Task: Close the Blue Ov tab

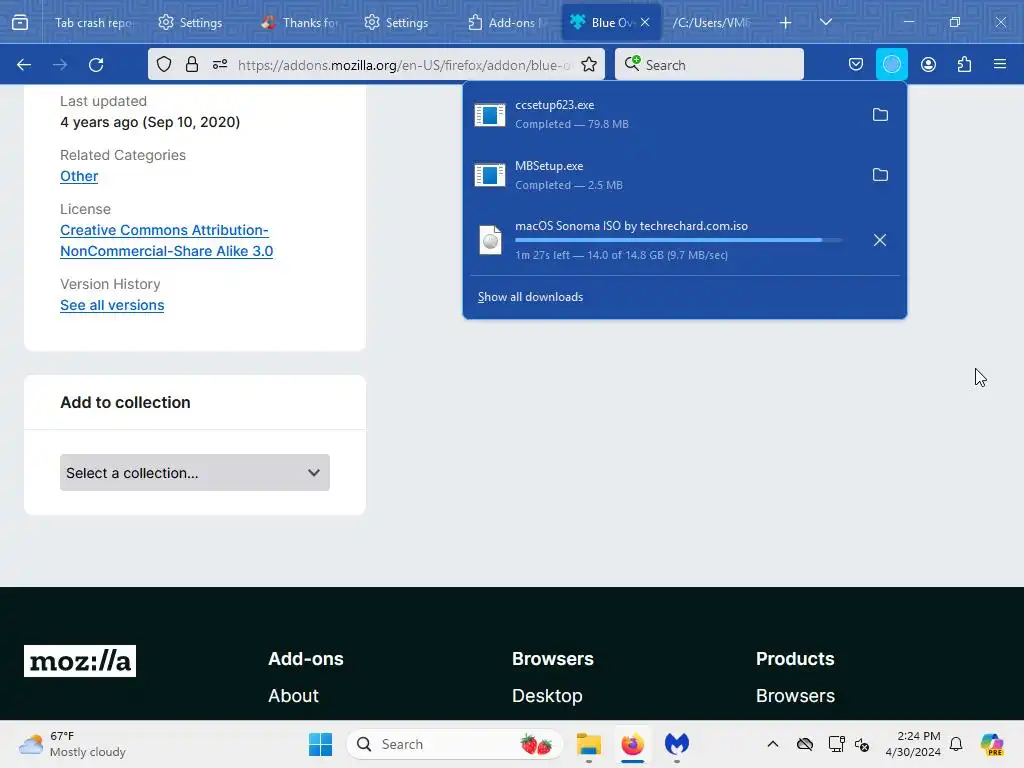Action: 645,22
